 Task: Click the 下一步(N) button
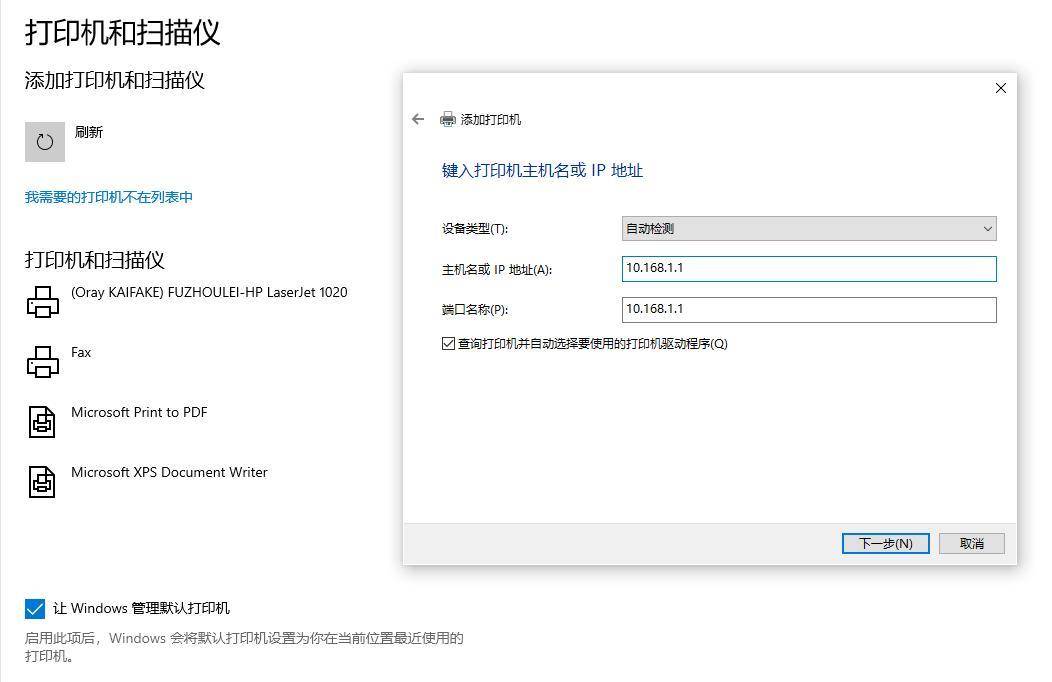coord(885,543)
